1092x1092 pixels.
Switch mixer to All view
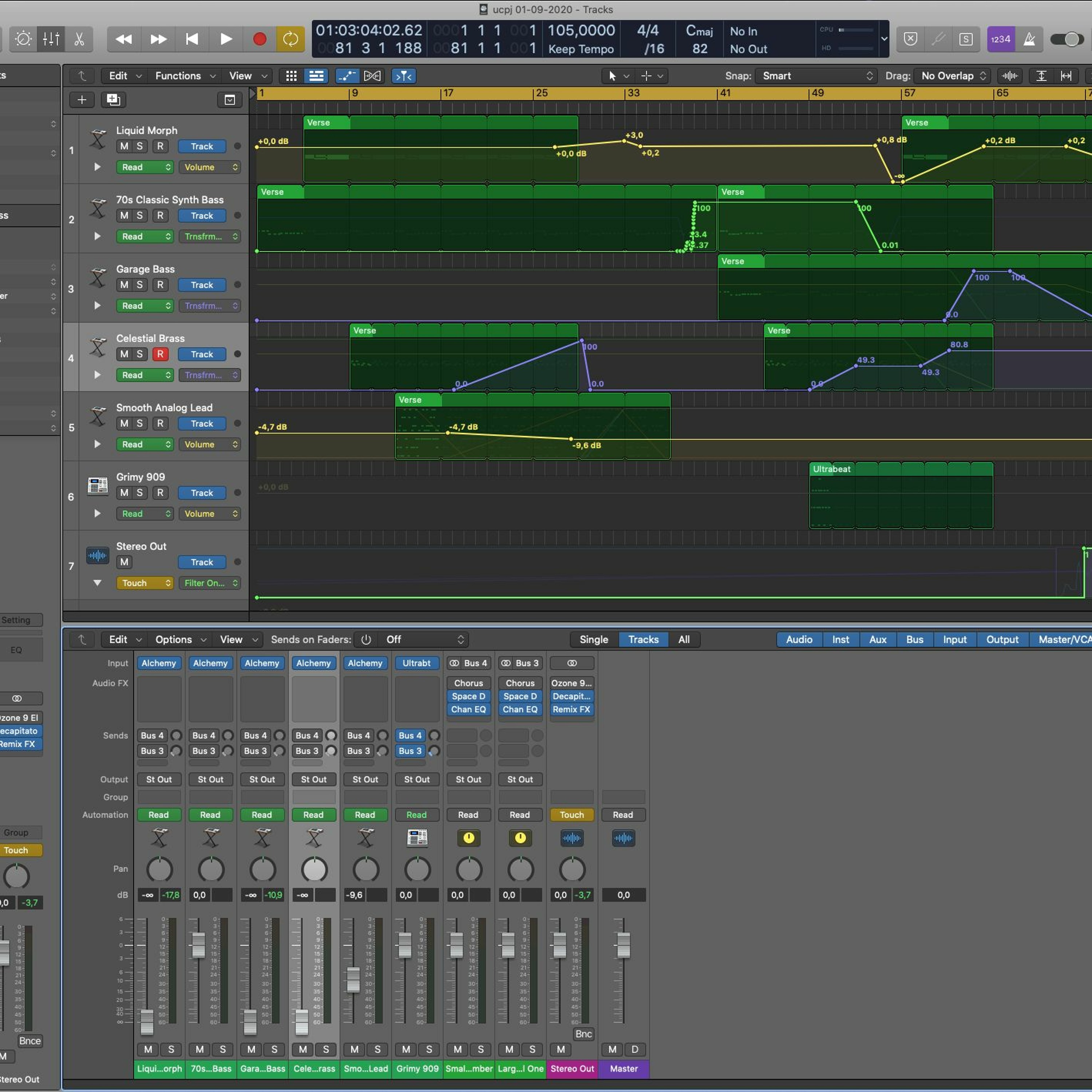click(683, 639)
